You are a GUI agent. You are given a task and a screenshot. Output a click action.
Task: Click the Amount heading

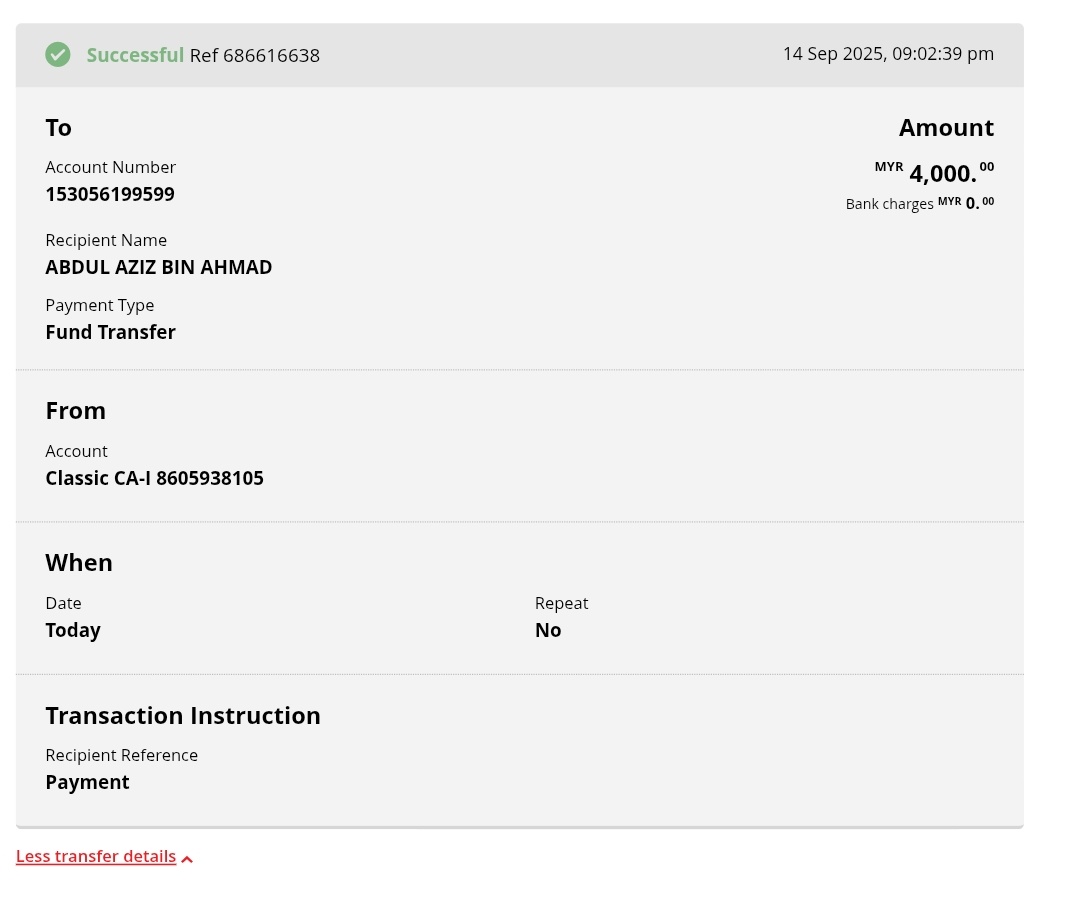[946, 128]
